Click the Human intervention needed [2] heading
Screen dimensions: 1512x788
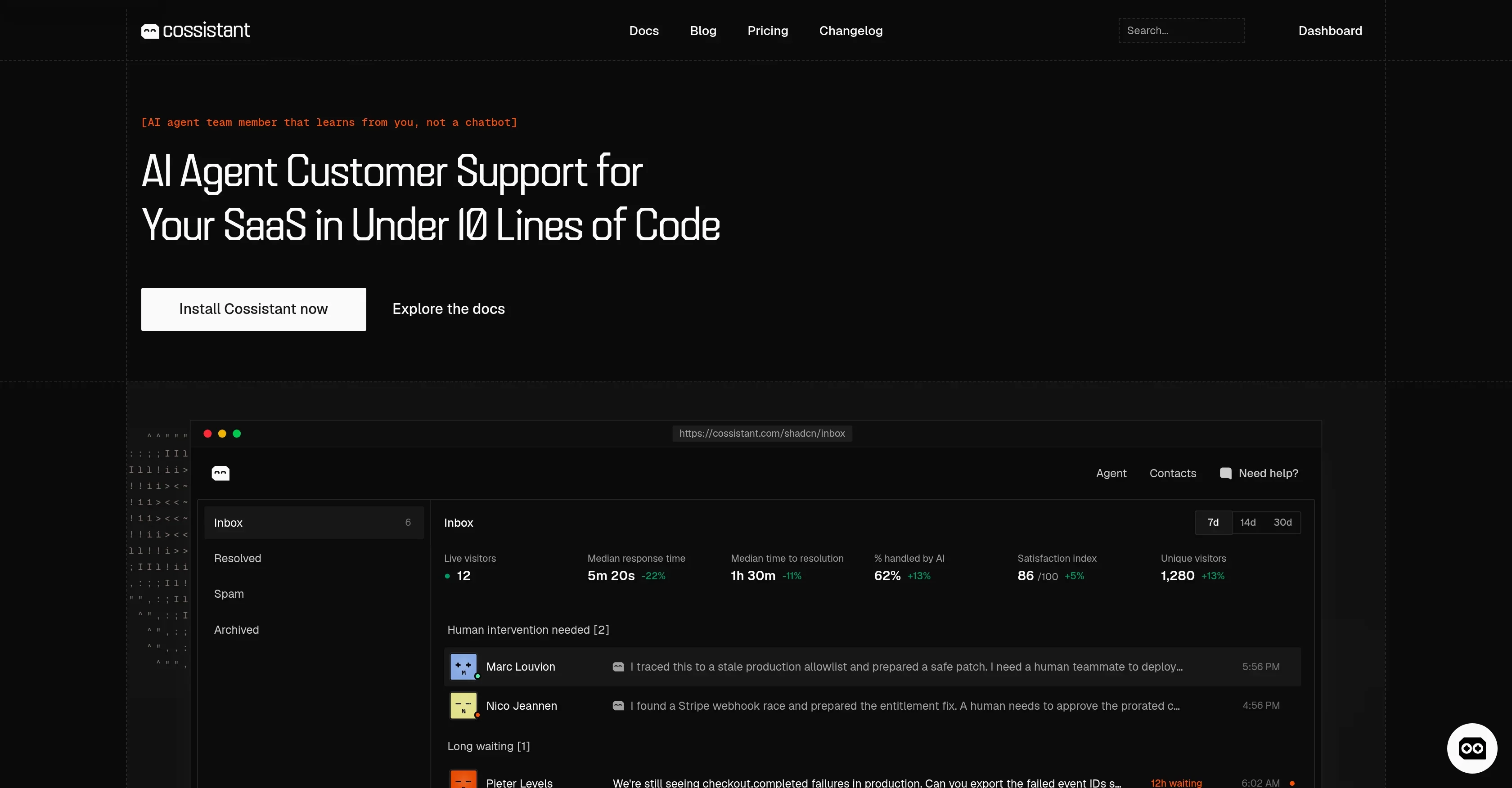click(x=528, y=630)
